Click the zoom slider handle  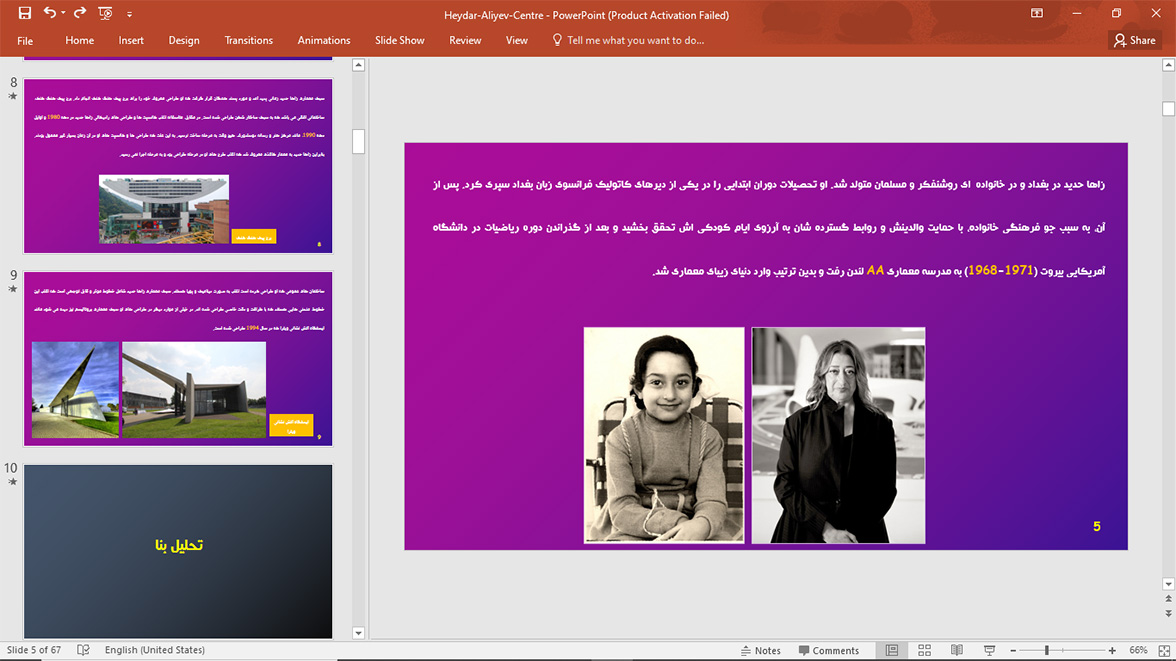1046,650
